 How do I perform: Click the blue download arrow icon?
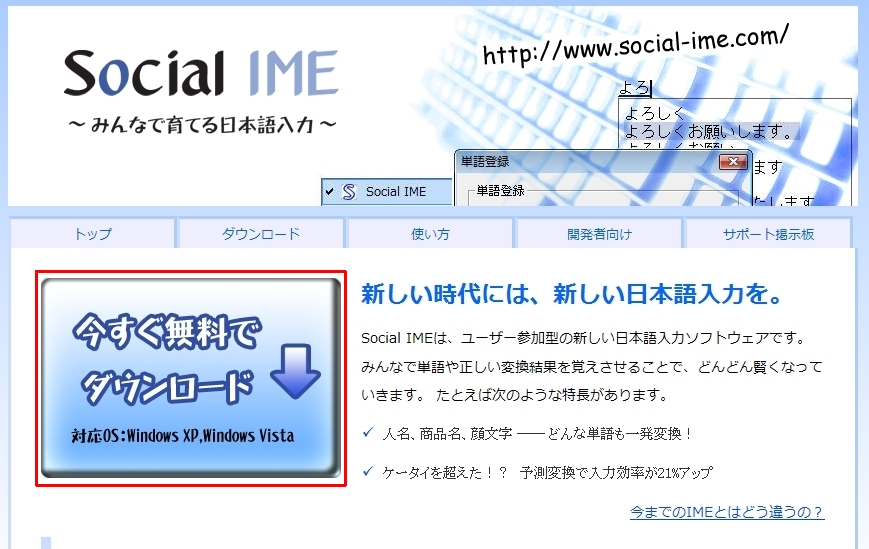pos(295,371)
